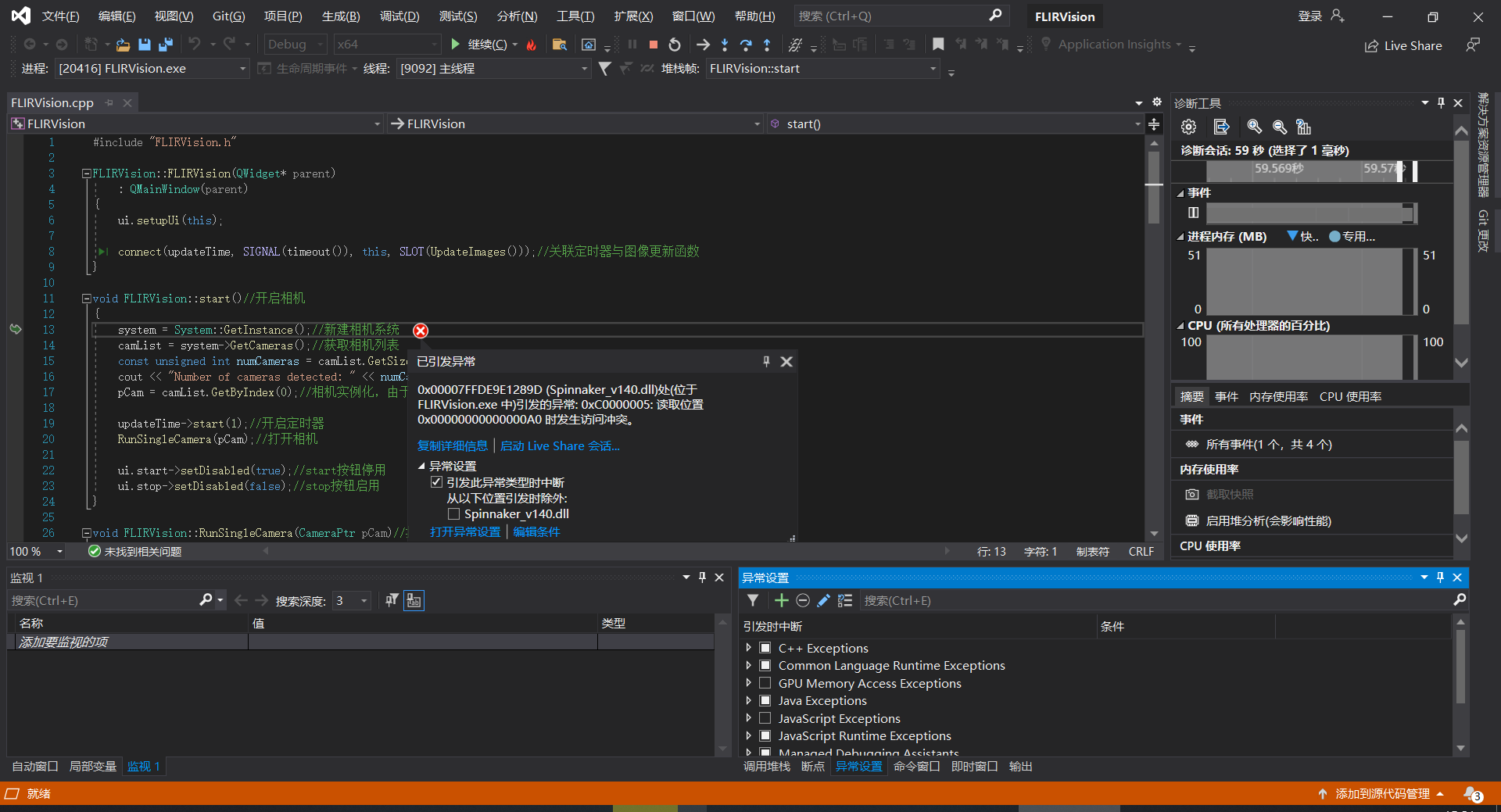
Task: Edit exception conditions with pencil icon
Action: click(823, 600)
